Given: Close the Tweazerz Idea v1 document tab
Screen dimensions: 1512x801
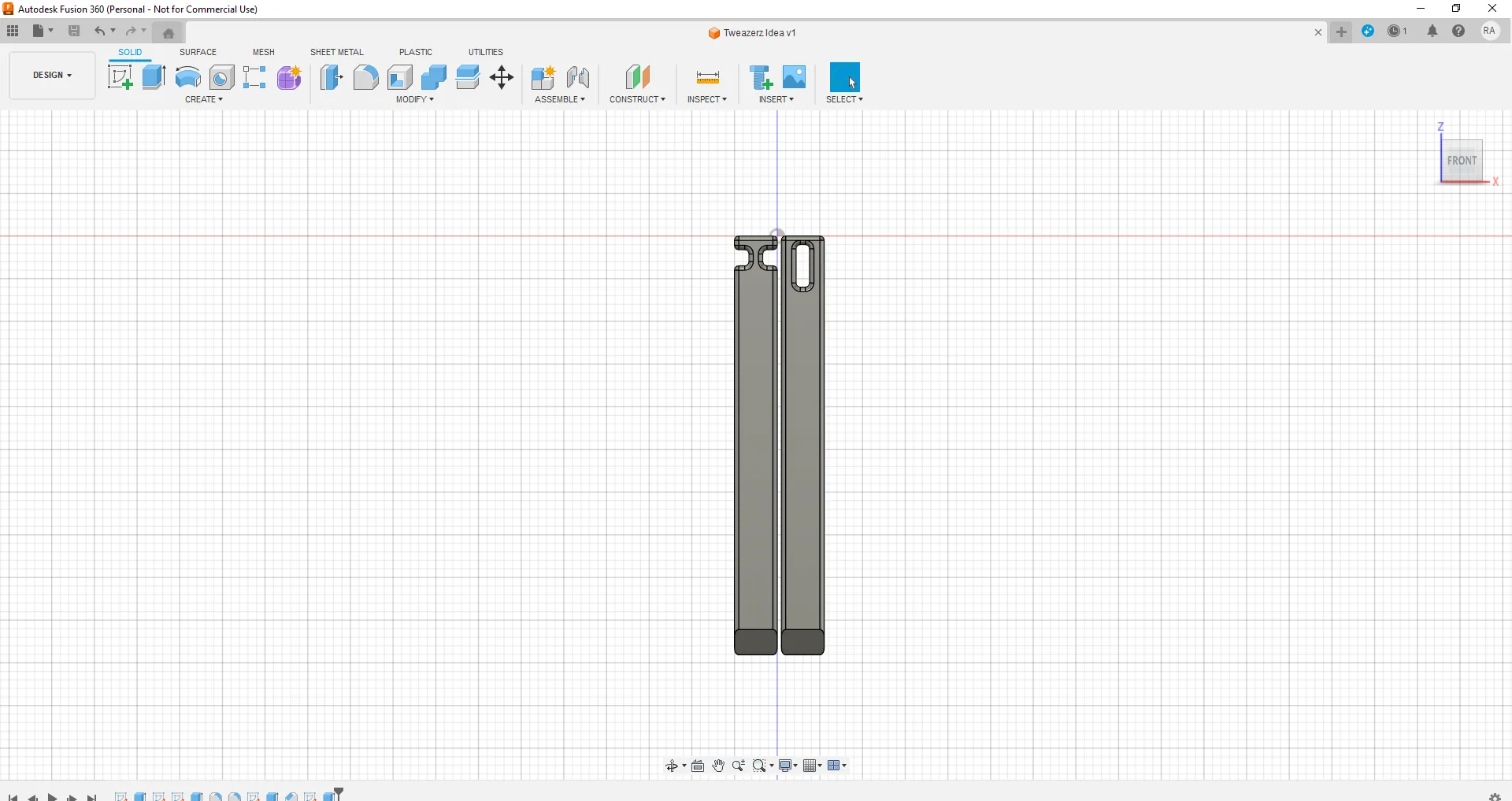Looking at the screenshot, I should pyautogui.click(x=1318, y=32).
